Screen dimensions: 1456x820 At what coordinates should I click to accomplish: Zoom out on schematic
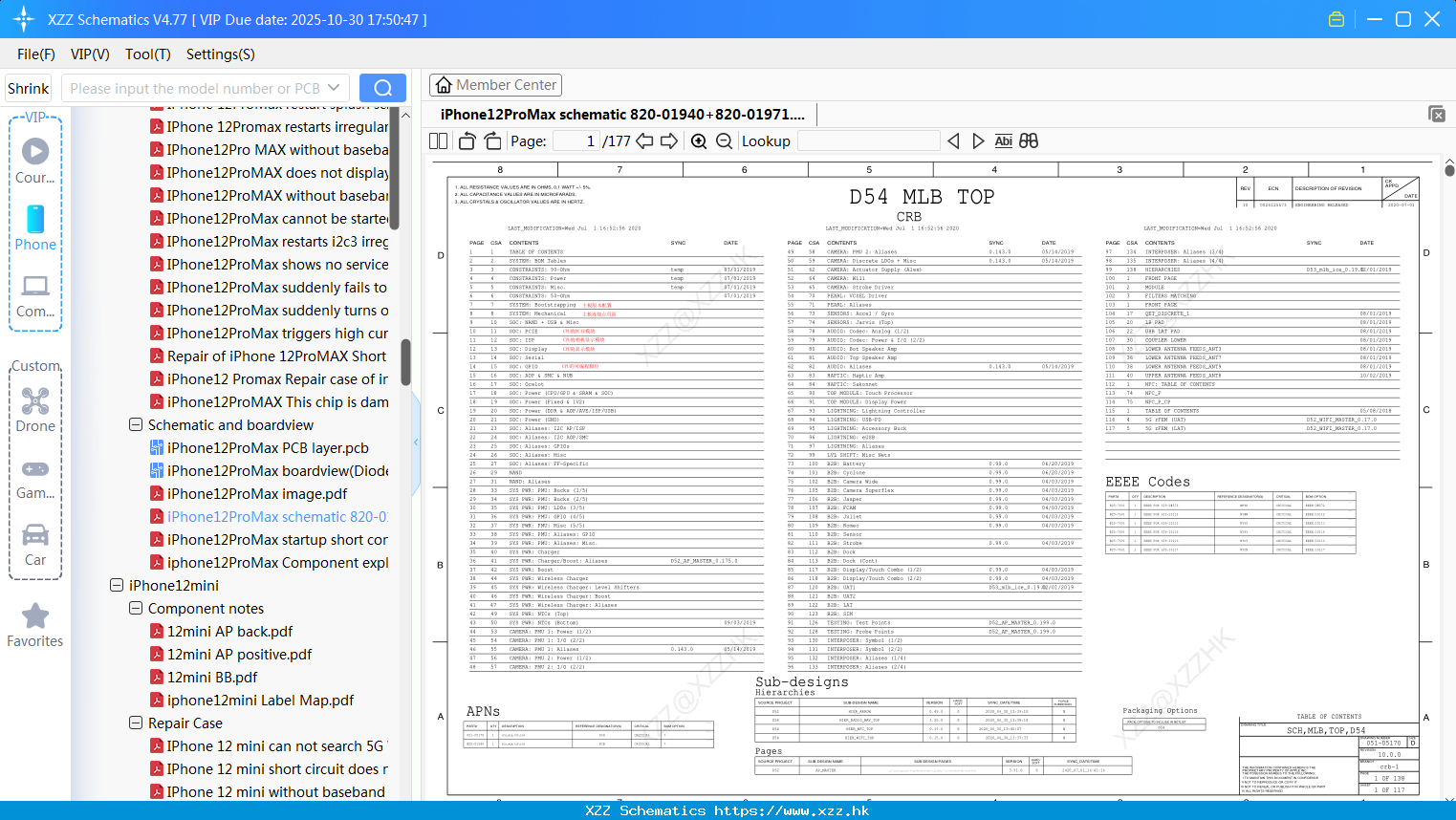pos(724,140)
